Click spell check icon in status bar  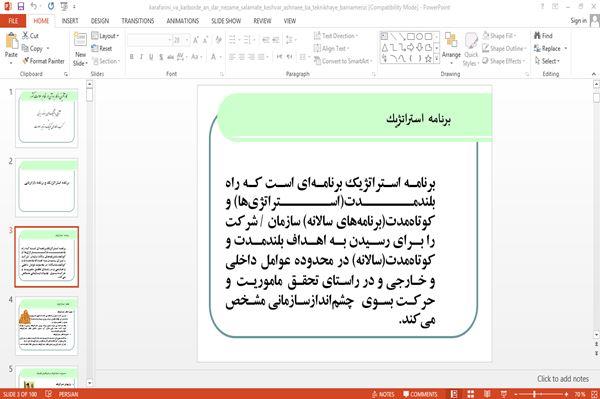tap(49, 394)
